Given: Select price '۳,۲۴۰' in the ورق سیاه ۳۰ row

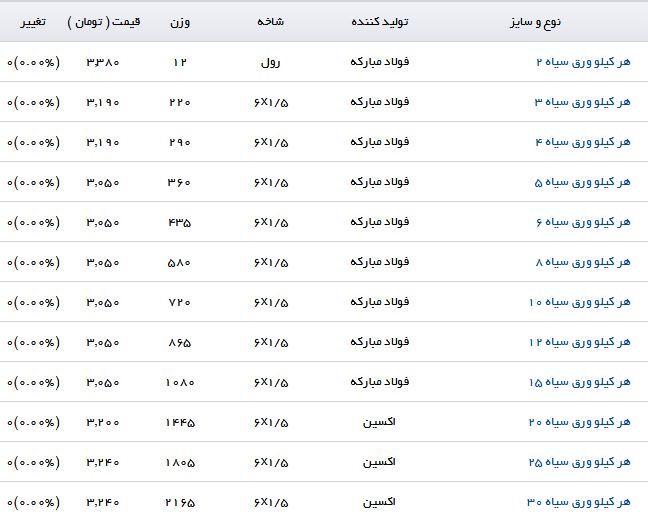Looking at the screenshot, I should coord(102,503).
